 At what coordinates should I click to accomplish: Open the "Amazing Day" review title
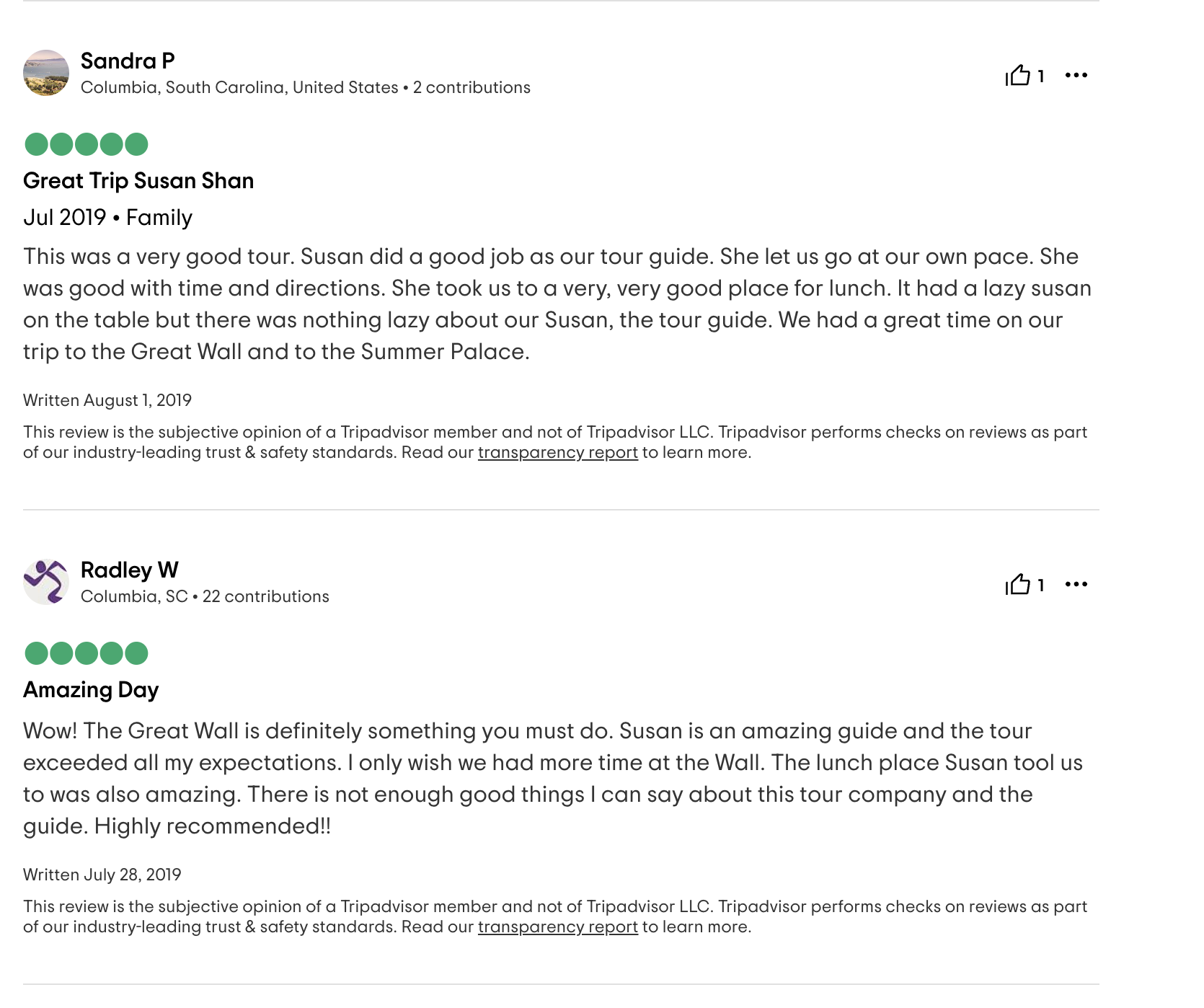tap(91, 690)
